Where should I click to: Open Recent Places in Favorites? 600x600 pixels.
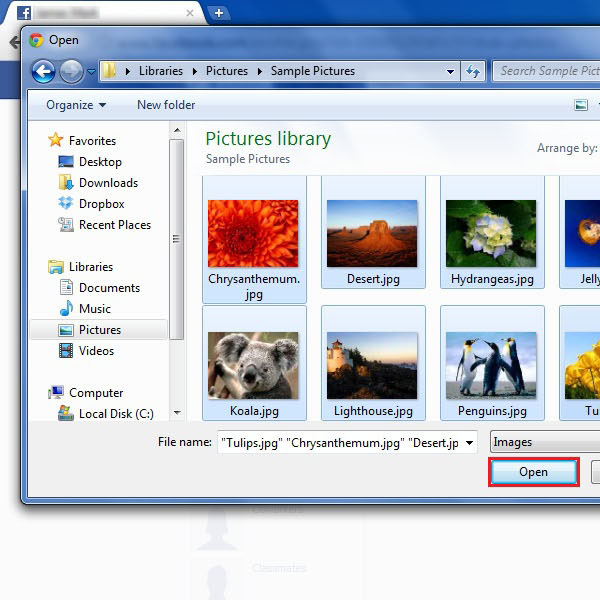coord(115,225)
